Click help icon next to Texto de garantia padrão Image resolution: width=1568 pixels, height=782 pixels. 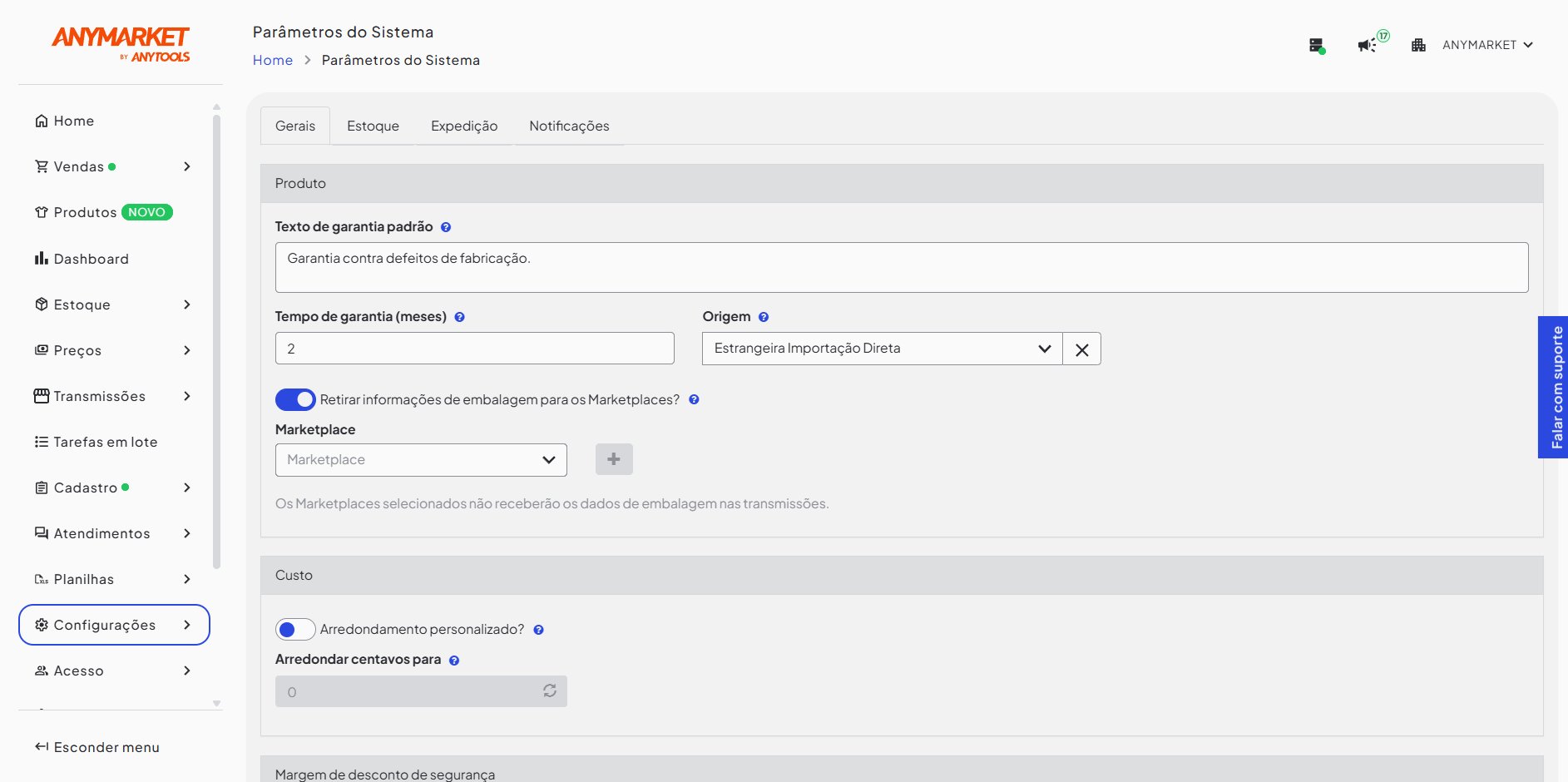pyautogui.click(x=446, y=227)
